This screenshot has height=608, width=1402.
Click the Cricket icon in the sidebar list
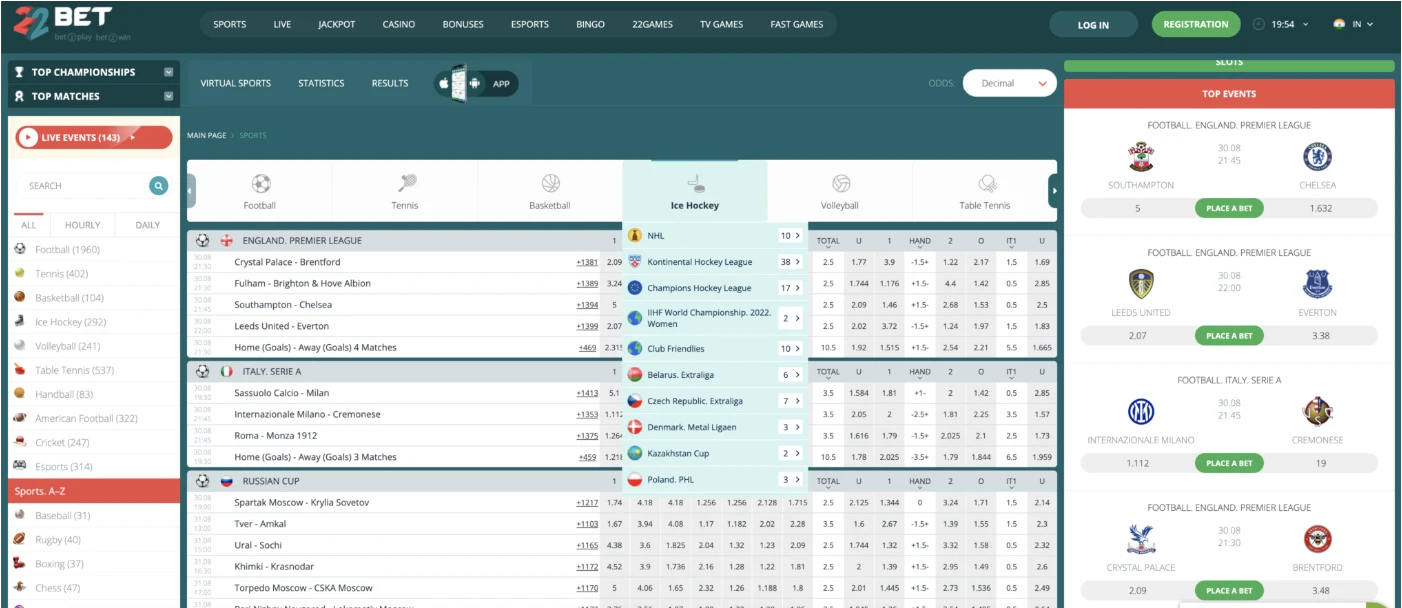[20, 442]
